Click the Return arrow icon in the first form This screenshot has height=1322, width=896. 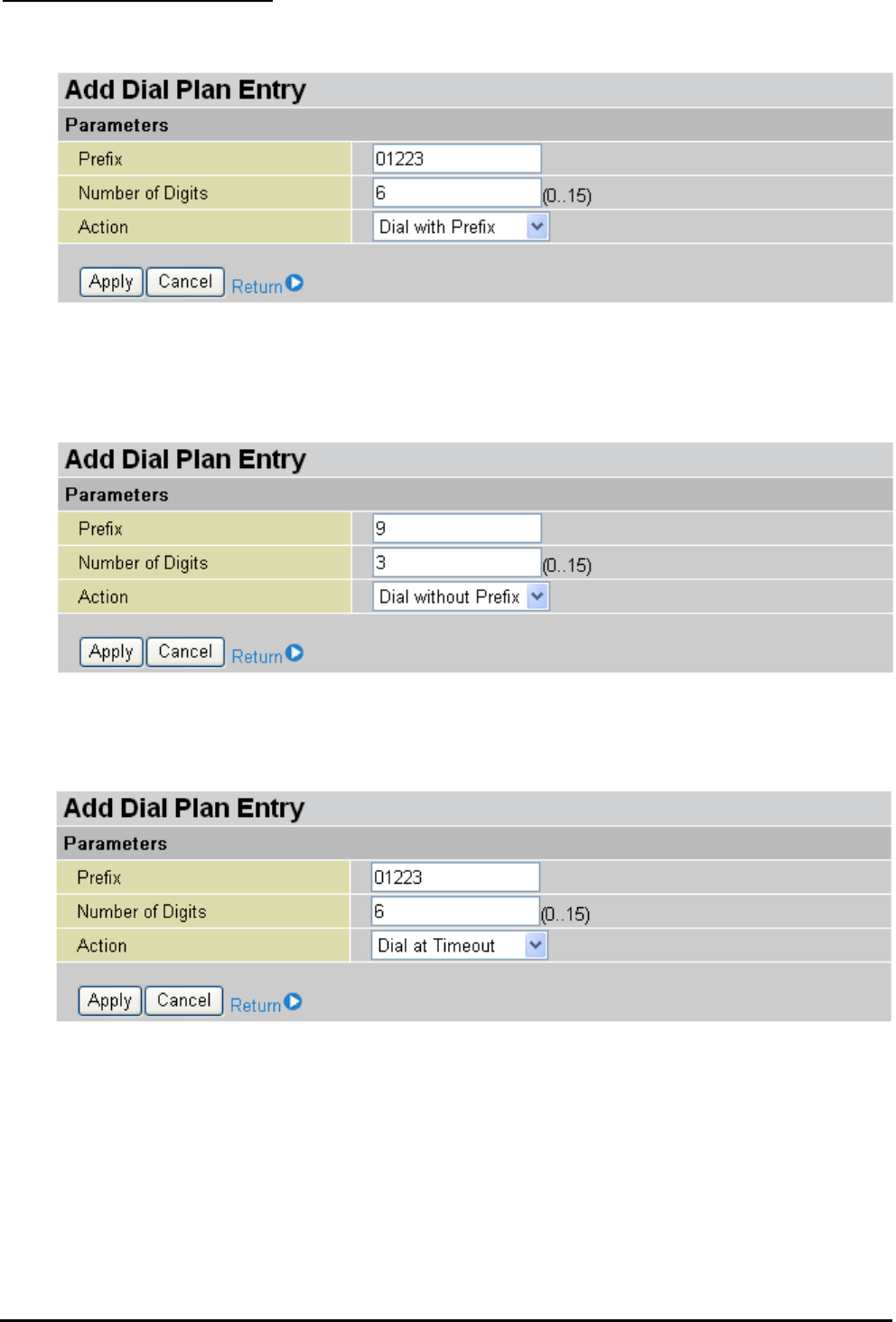tap(294, 284)
